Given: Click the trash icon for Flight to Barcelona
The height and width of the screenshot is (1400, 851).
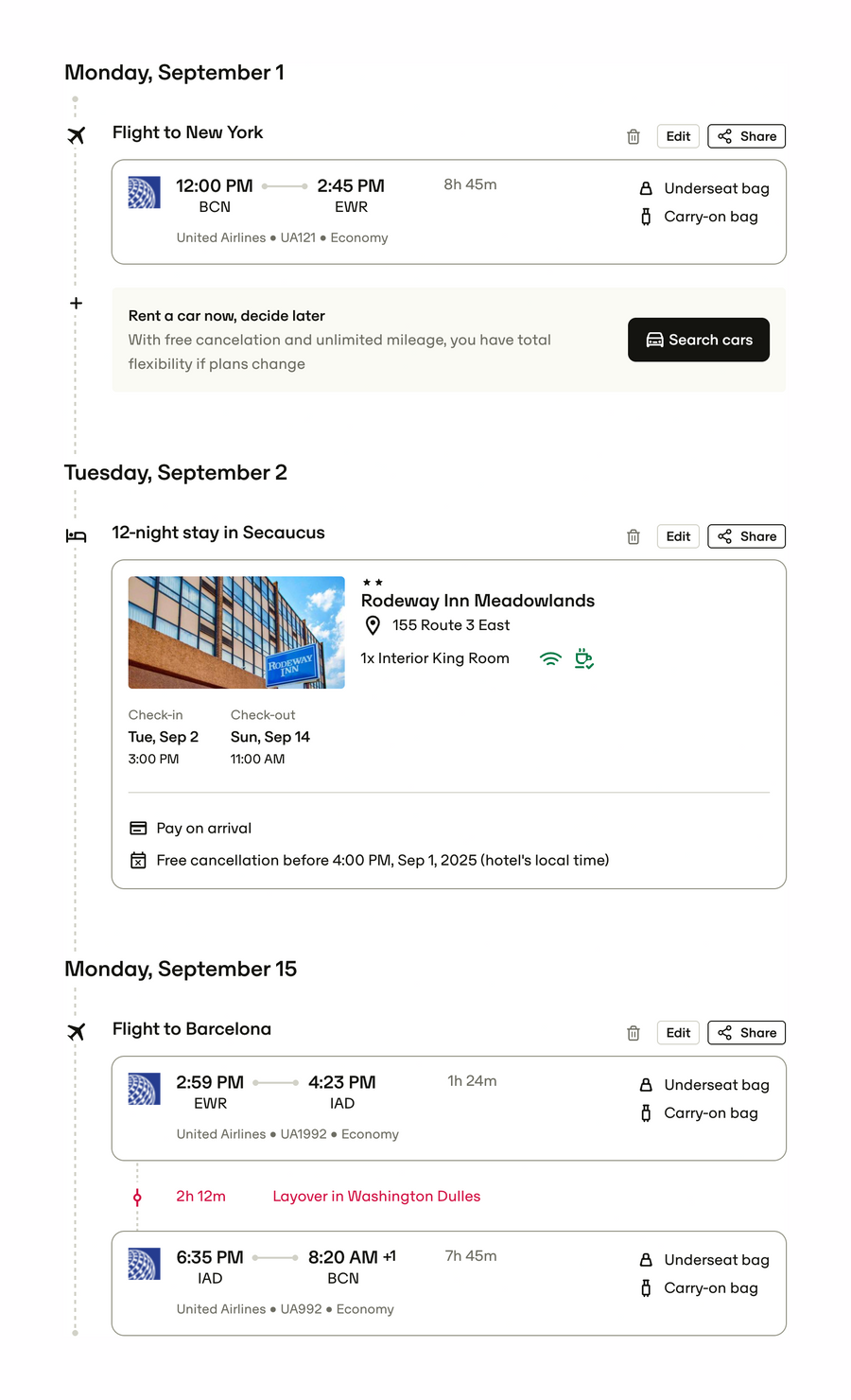Looking at the screenshot, I should pyautogui.click(x=634, y=1033).
